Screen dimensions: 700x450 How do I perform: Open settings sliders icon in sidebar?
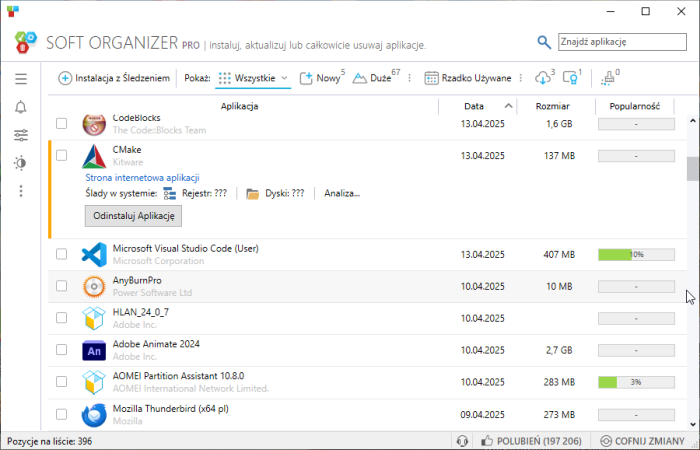pos(21,135)
